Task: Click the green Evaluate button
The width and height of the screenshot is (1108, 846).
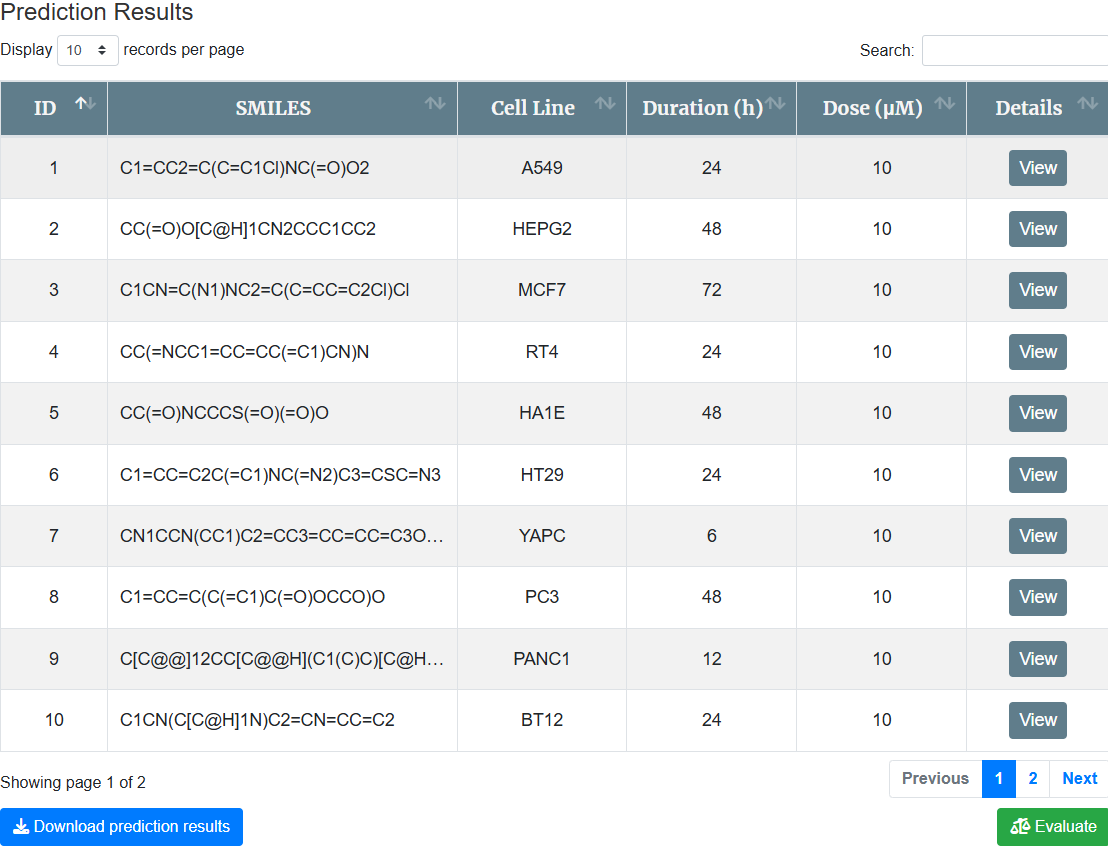Action: [1053, 827]
